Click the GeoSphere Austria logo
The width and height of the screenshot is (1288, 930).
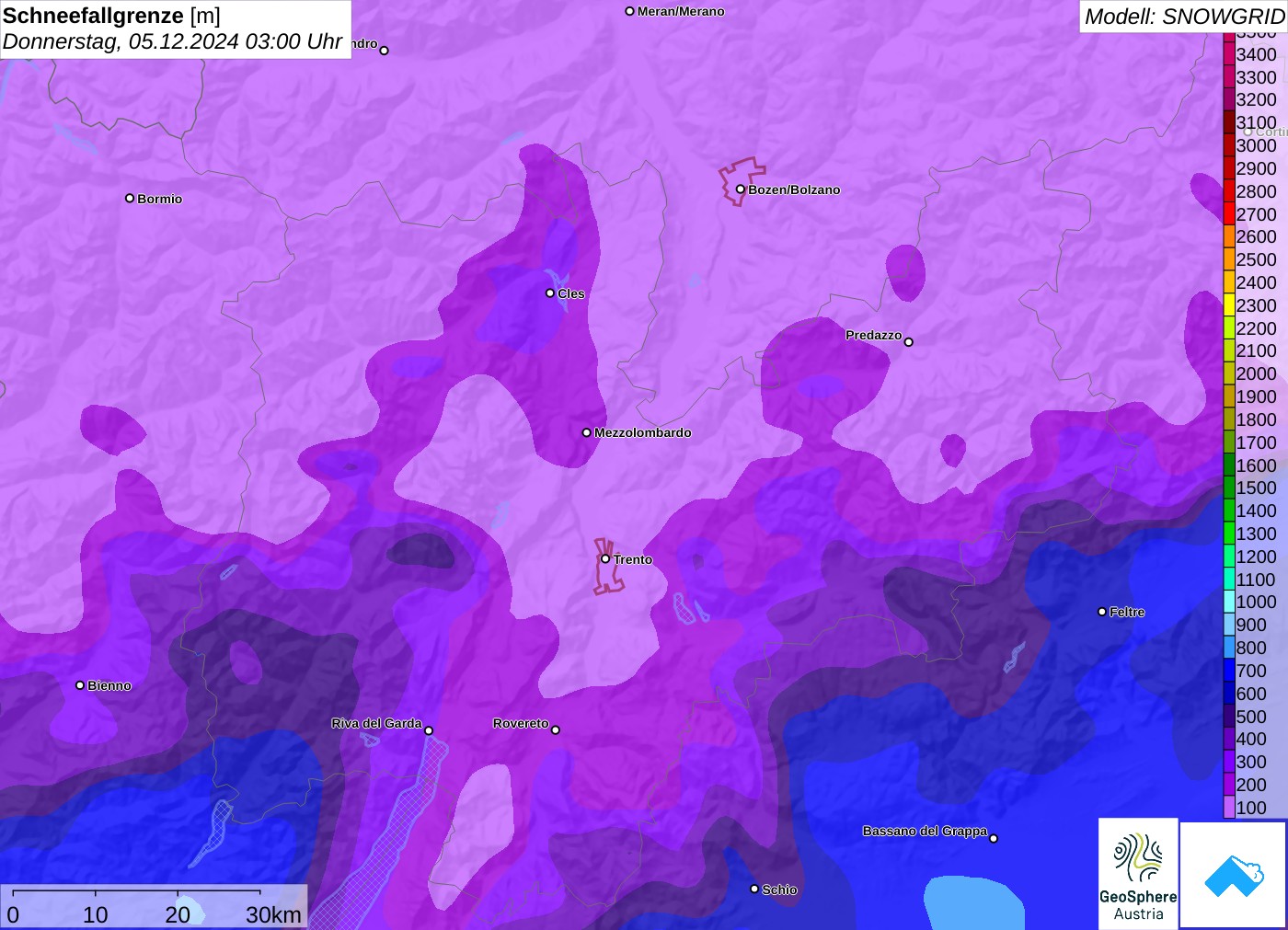click(x=1138, y=873)
